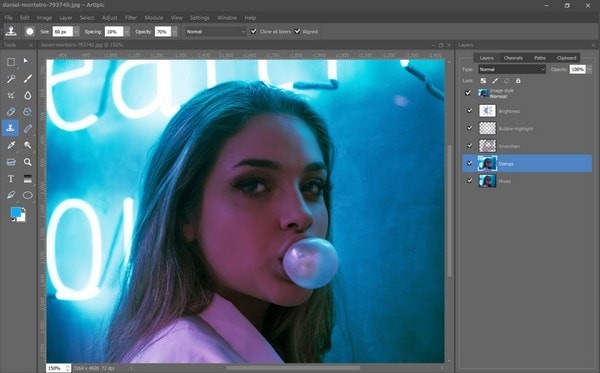Click the lock-all padlock icon

(x=518, y=81)
